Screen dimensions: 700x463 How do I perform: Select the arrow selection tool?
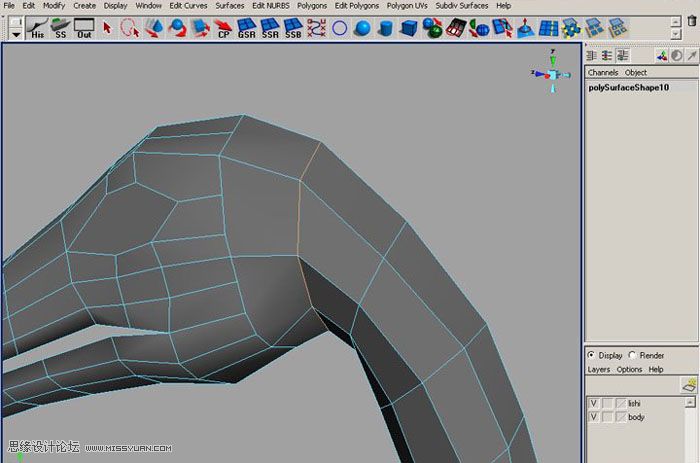click(107, 29)
